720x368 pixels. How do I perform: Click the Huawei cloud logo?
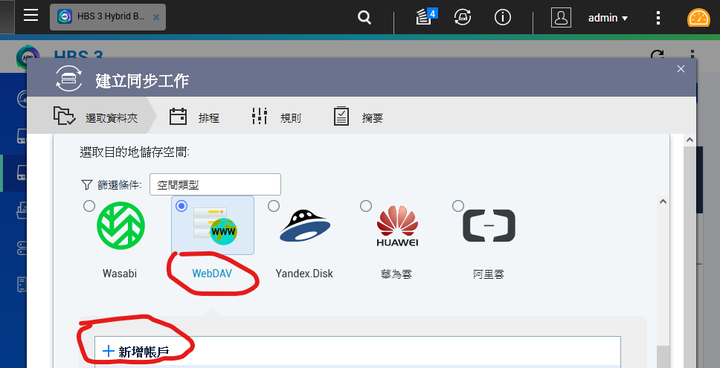(x=397, y=226)
